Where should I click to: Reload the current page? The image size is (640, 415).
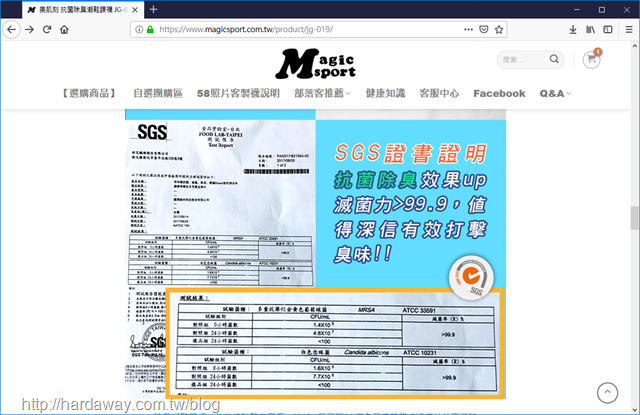[47, 29]
